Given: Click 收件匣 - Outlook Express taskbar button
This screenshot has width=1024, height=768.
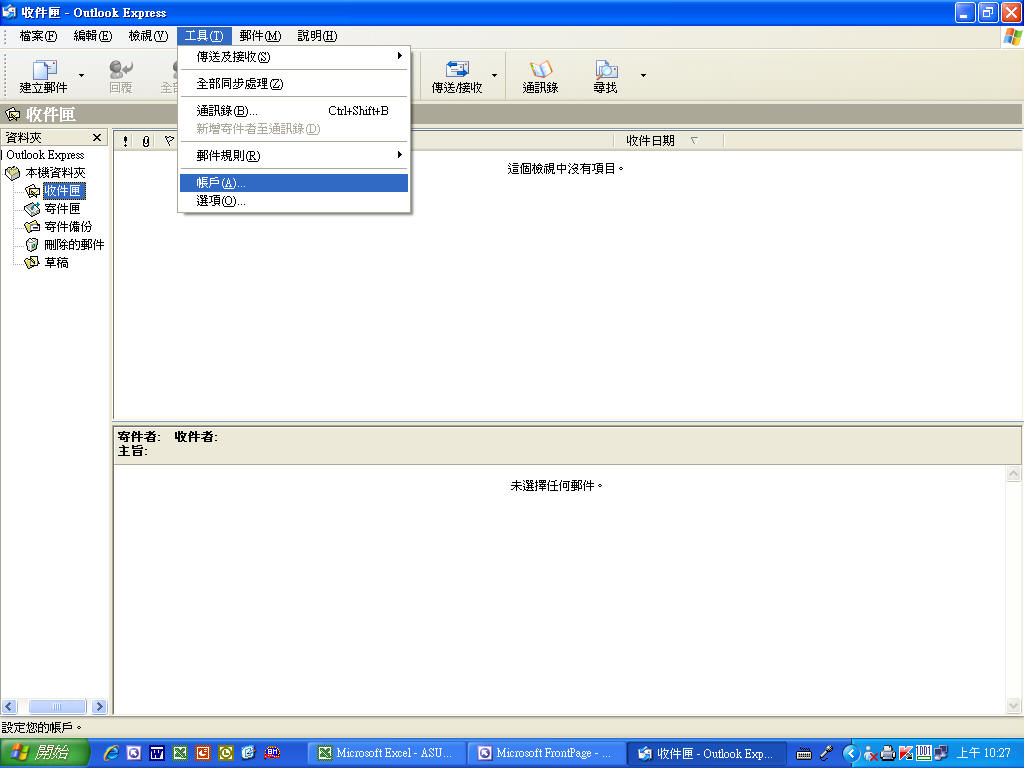Looking at the screenshot, I should tap(707, 753).
